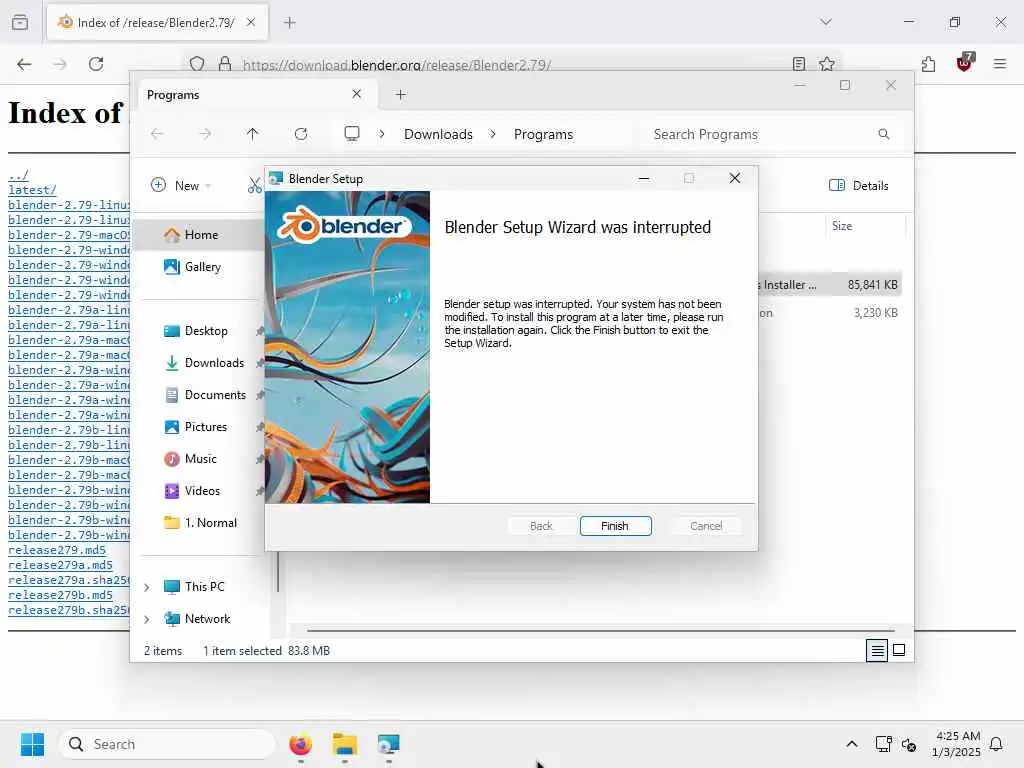Open Gallery in File Explorer sidebar
This screenshot has width=1024, height=768.
point(202,266)
